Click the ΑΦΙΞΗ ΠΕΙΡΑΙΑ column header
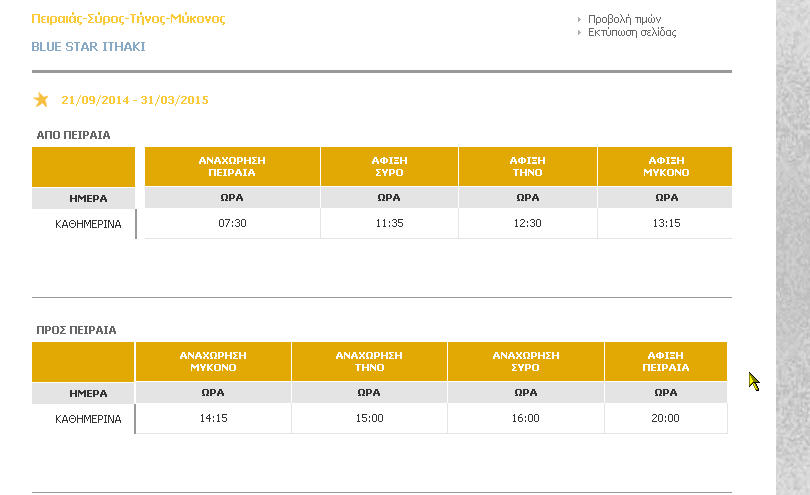Viewport: 810px width, 495px height. coord(665,361)
